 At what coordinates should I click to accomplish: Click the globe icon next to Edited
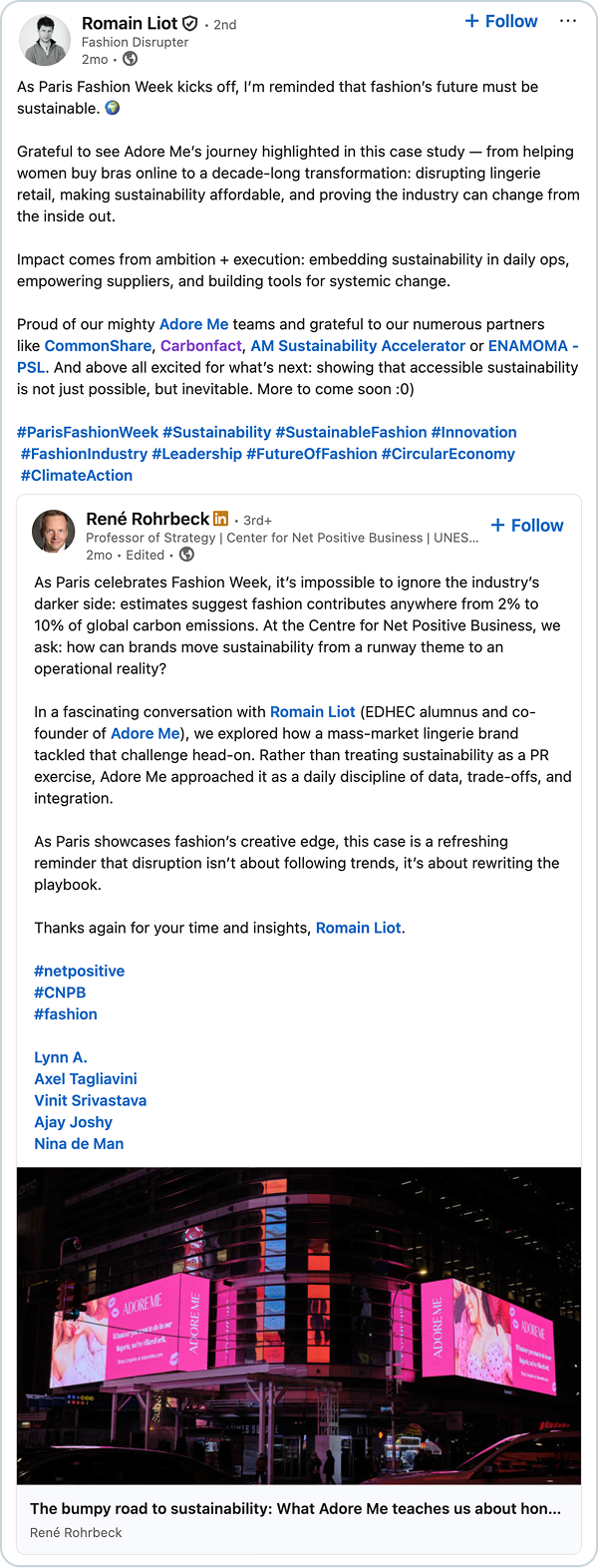[x=186, y=555]
